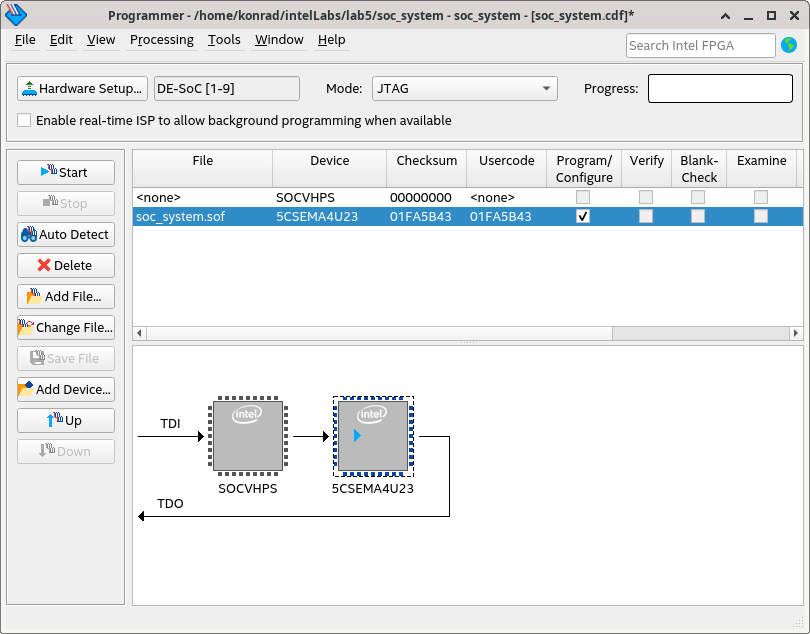Click the Program/Configure column header

[x=584, y=169]
